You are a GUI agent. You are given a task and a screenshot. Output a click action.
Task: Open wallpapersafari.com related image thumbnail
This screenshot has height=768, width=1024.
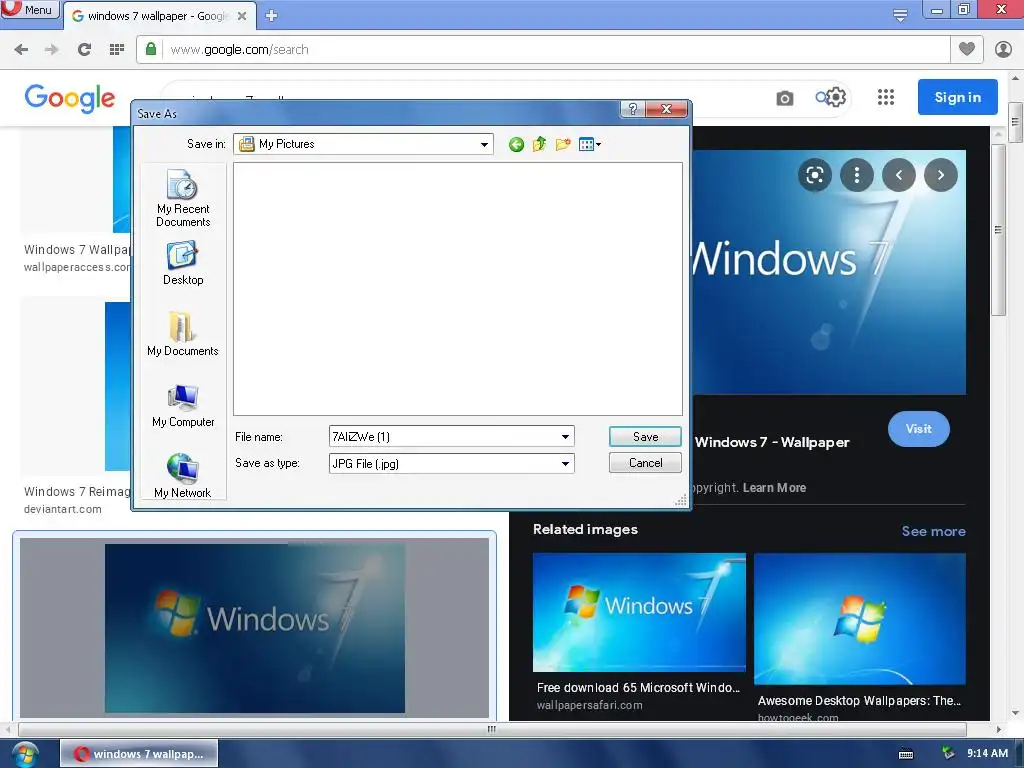click(x=639, y=613)
